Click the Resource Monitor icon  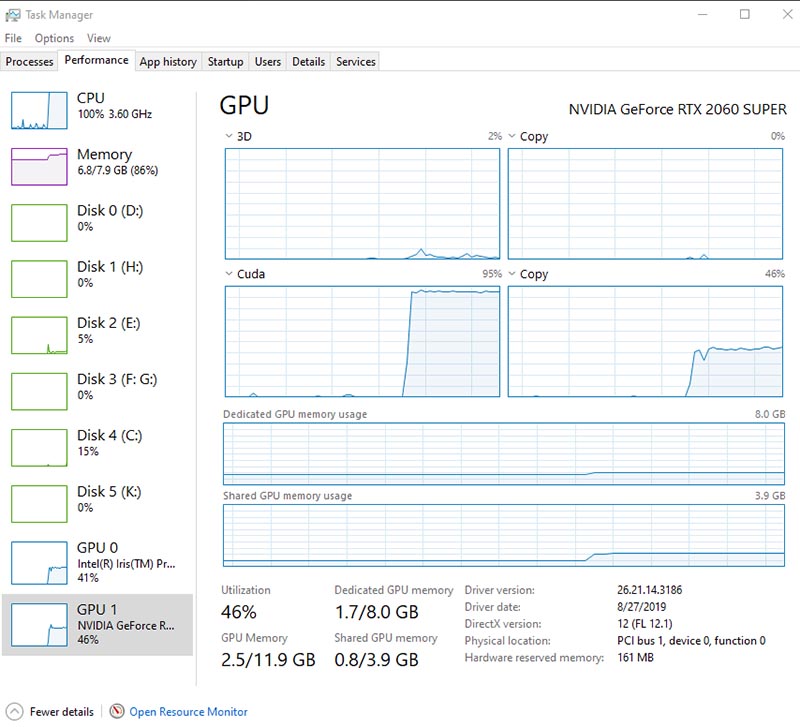[117, 711]
